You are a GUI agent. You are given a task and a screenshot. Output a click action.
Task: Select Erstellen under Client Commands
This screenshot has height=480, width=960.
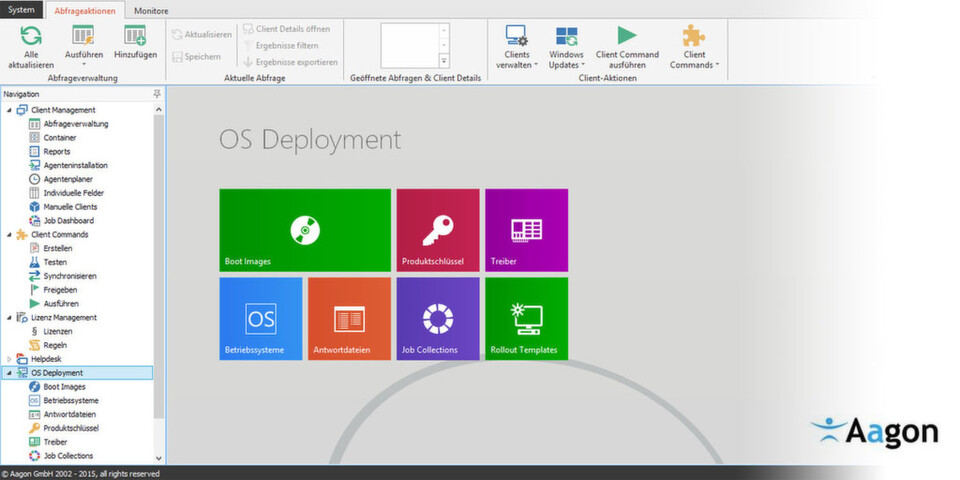pos(58,249)
